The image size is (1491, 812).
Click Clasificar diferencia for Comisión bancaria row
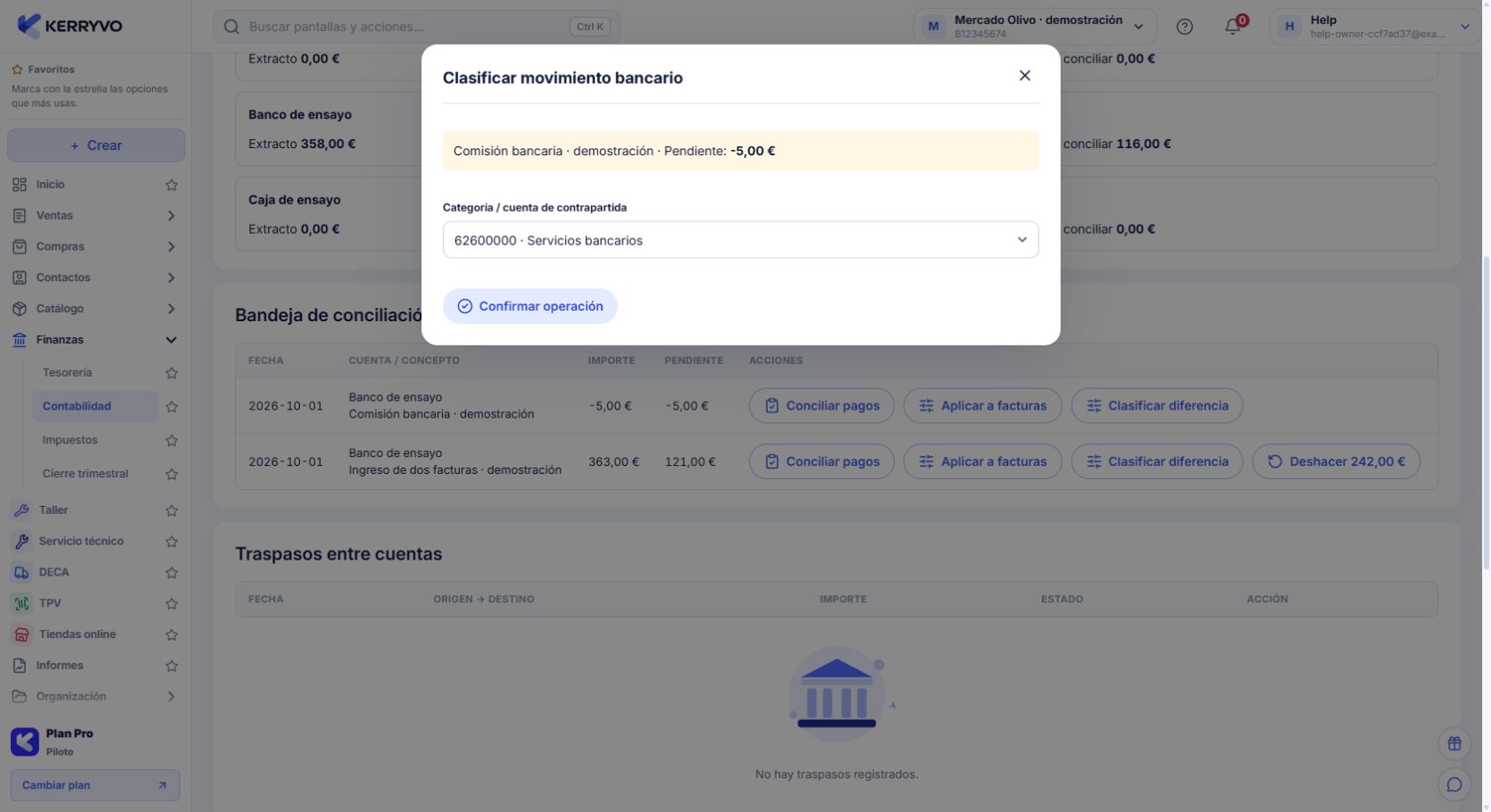tap(1157, 406)
